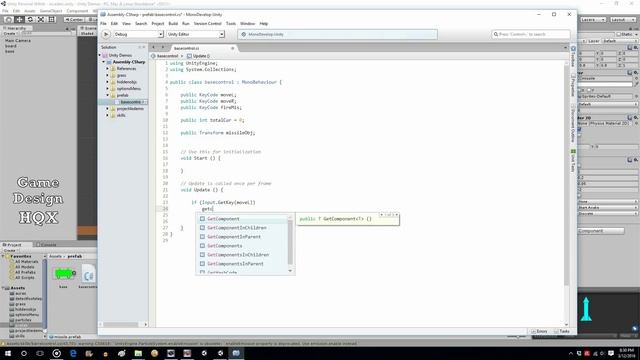Expand the grass folder in Solution tree
This screenshot has height=360, width=640.
108,75
